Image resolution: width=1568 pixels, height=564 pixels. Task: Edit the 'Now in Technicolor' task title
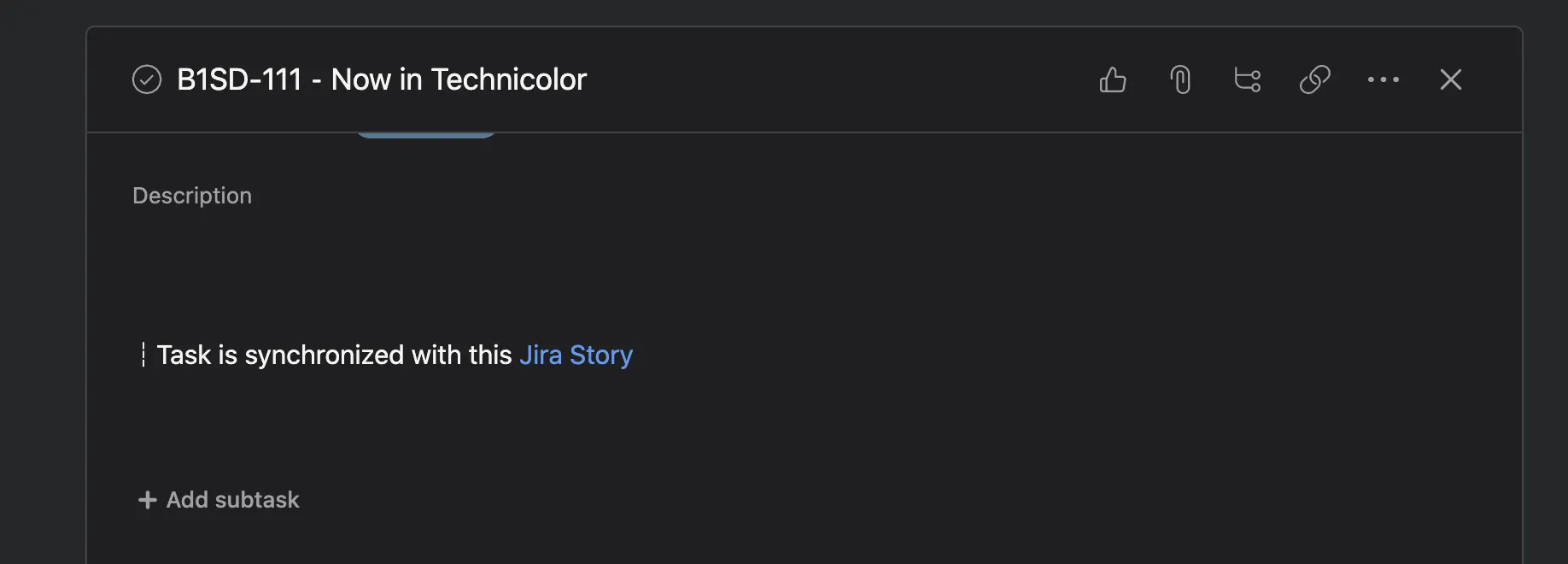[x=459, y=79]
